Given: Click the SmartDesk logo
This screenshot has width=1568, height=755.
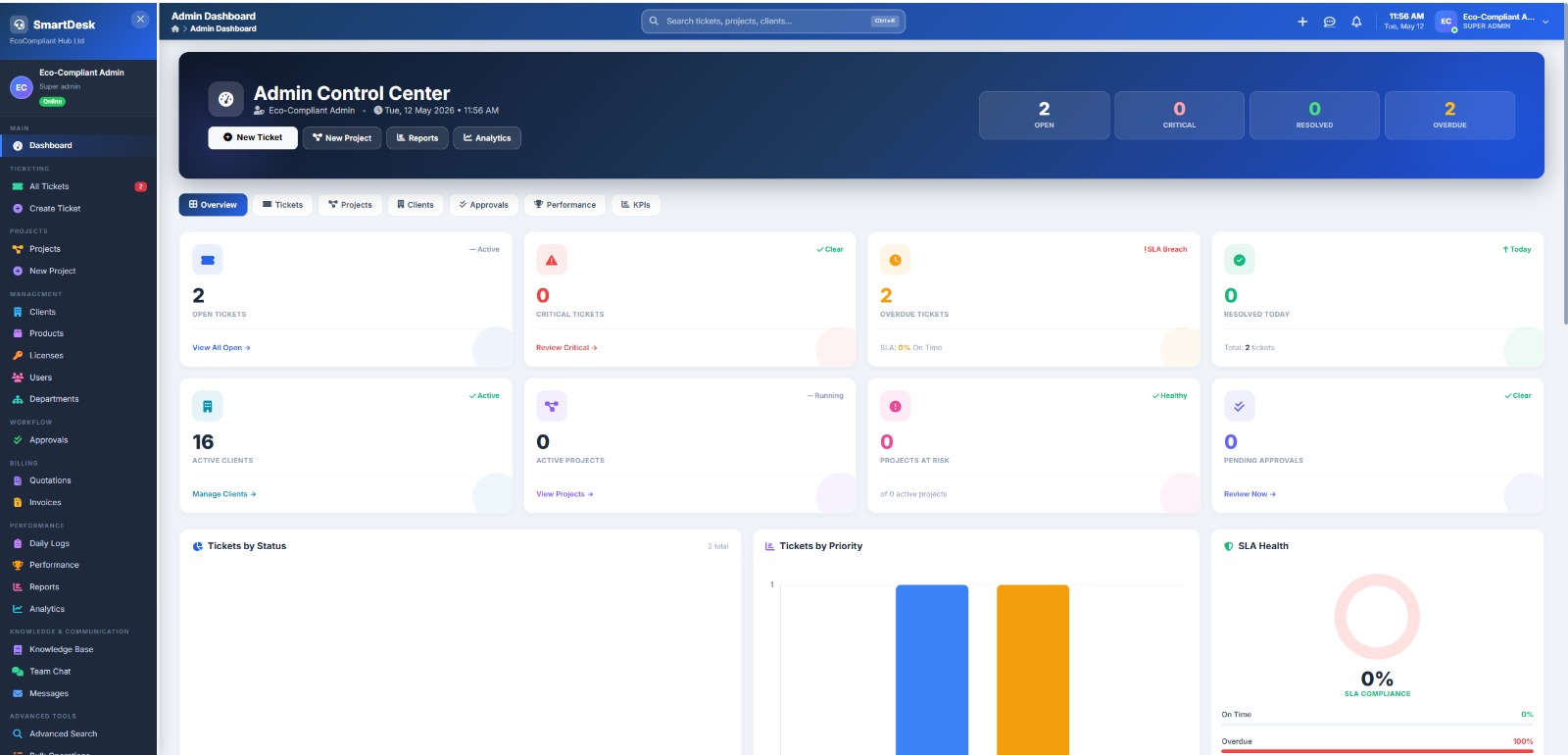Looking at the screenshot, I should [x=19, y=25].
